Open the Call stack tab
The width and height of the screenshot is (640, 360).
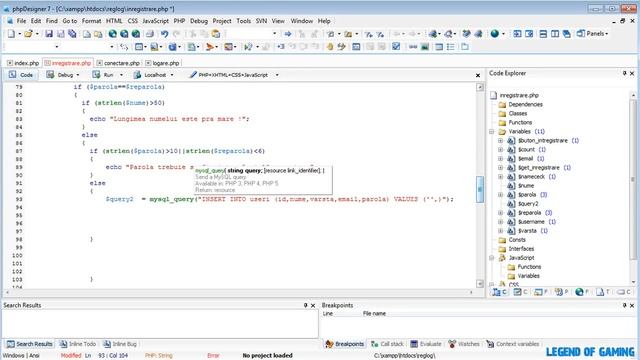click(387, 344)
